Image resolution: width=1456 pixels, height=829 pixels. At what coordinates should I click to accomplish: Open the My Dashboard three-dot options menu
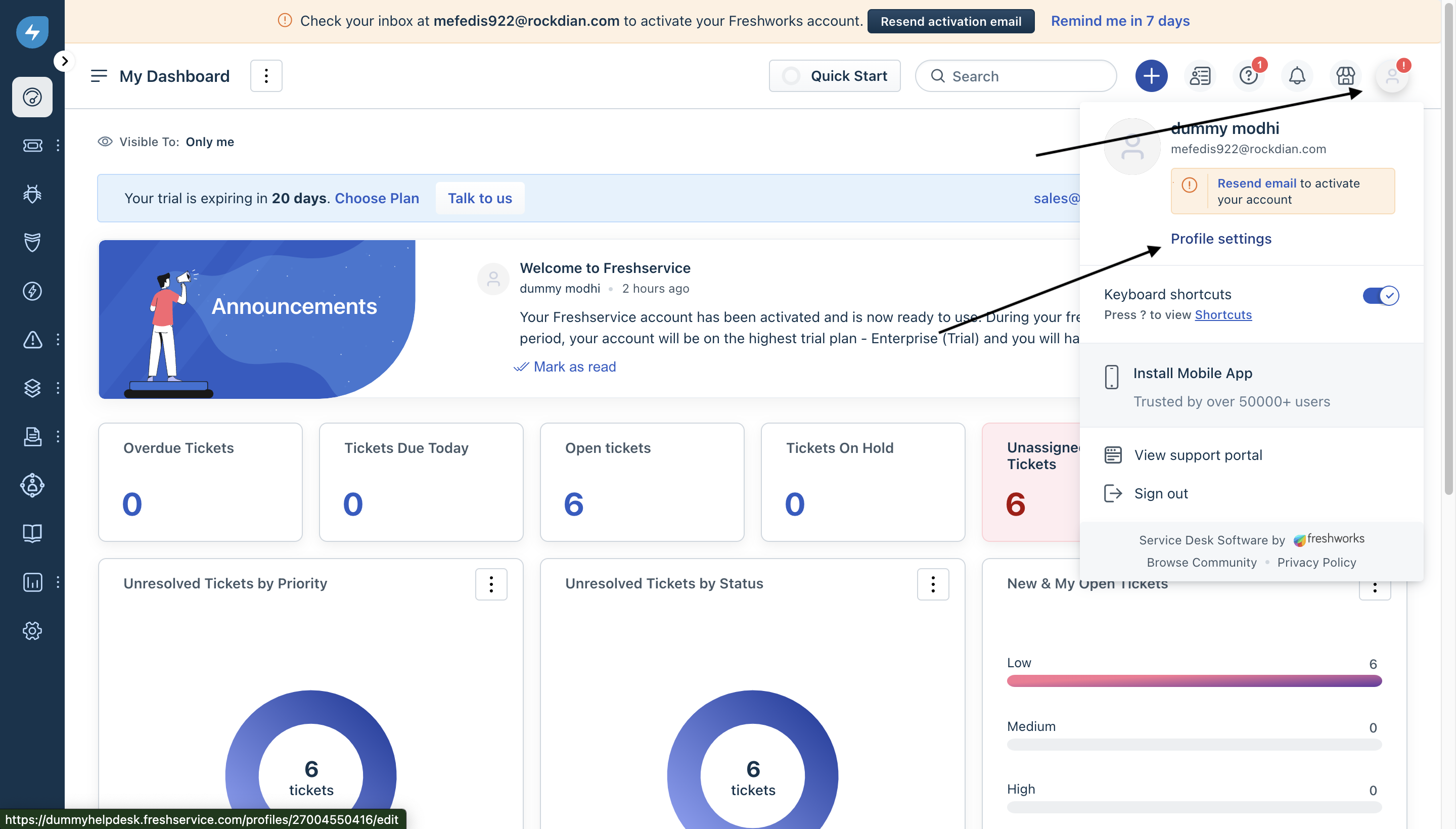[266, 76]
